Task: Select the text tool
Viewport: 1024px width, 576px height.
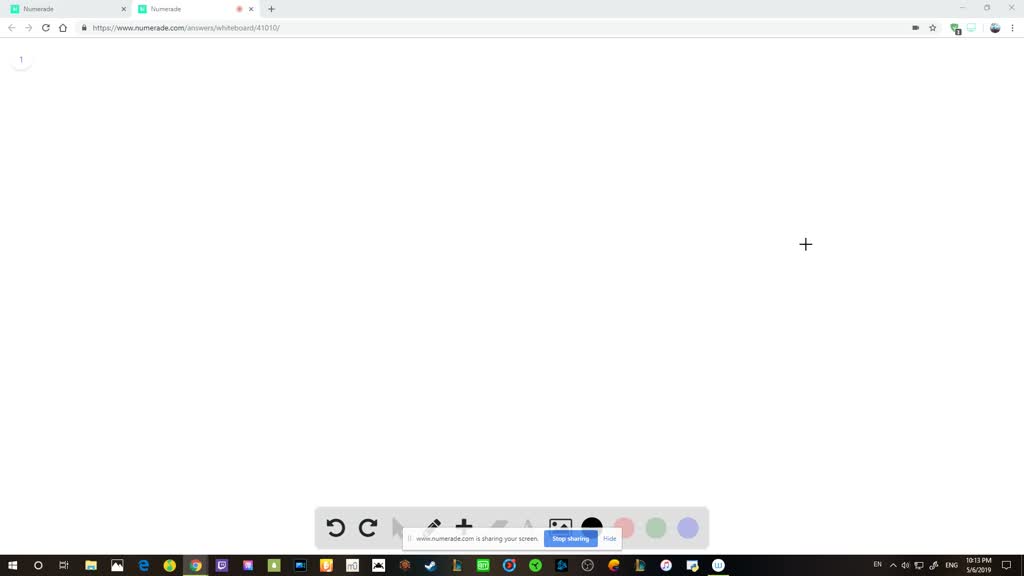Action: [x=528, y=524]
